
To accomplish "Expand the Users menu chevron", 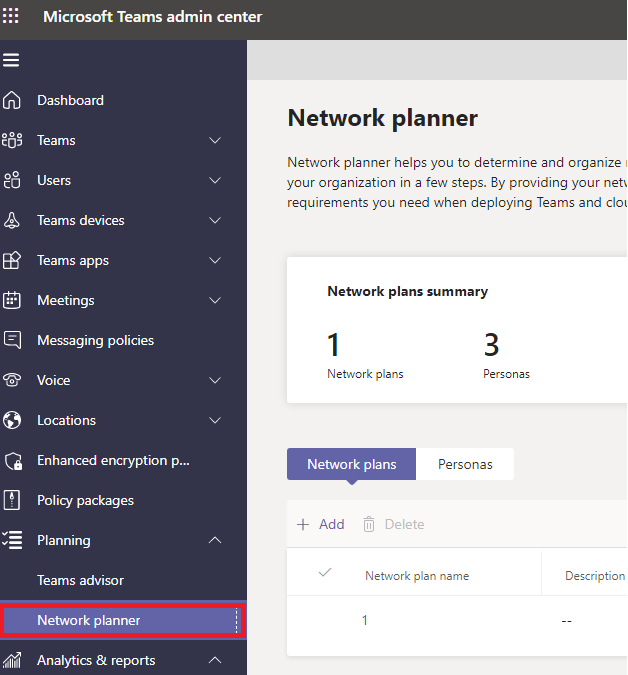I will pos(215,180).
